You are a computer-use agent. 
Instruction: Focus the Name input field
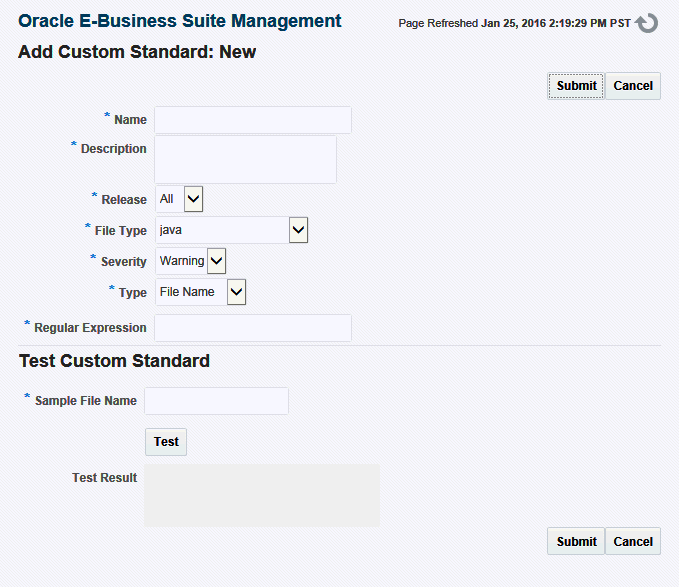coord(253,120)
